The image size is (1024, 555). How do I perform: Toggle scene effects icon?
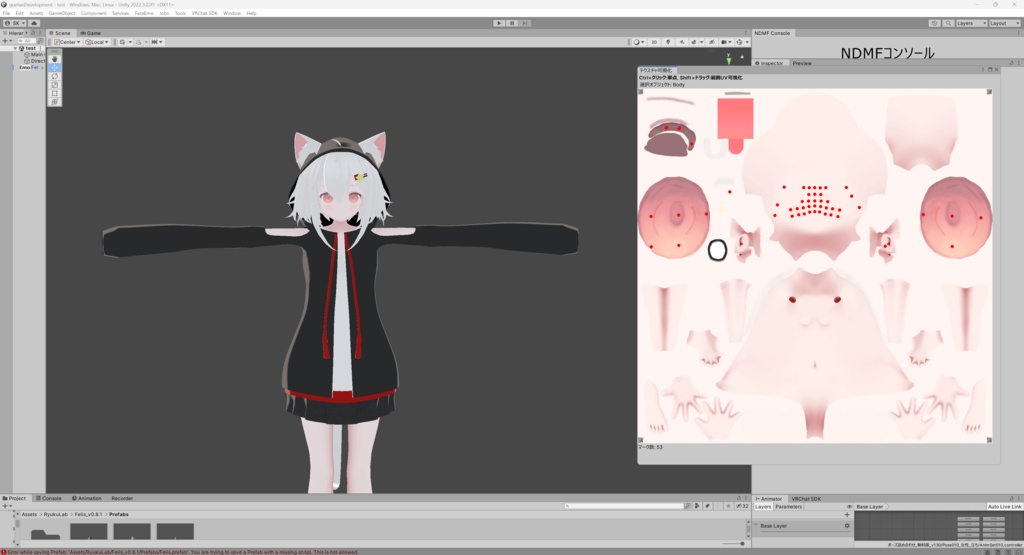pos(695,42)
